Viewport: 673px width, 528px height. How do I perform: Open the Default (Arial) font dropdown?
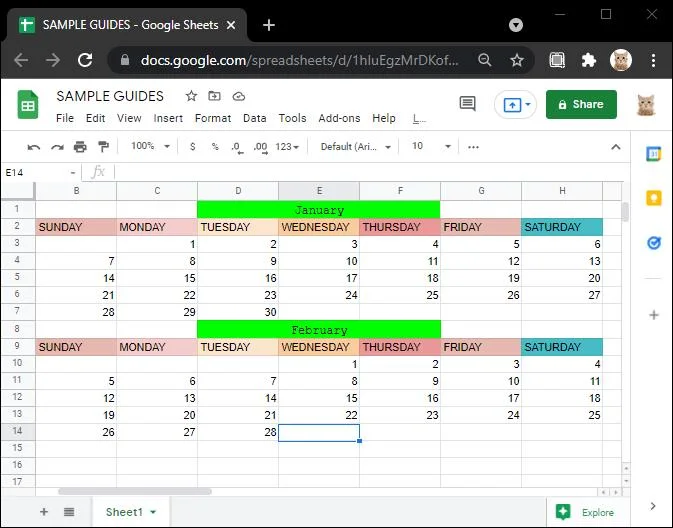click(x=355, y=147)
